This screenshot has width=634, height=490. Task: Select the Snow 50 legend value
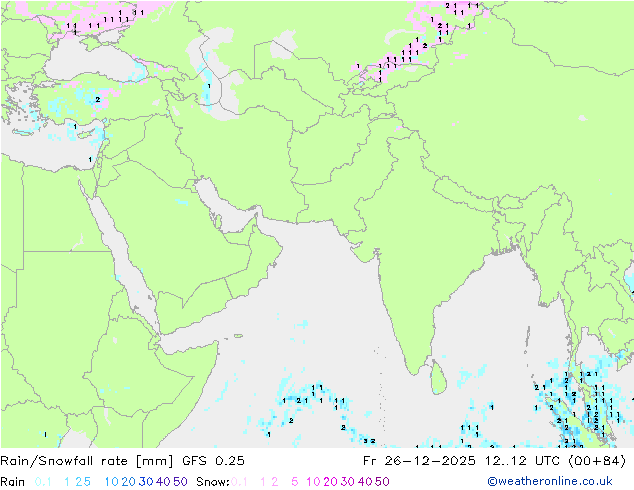pos(382,482)
